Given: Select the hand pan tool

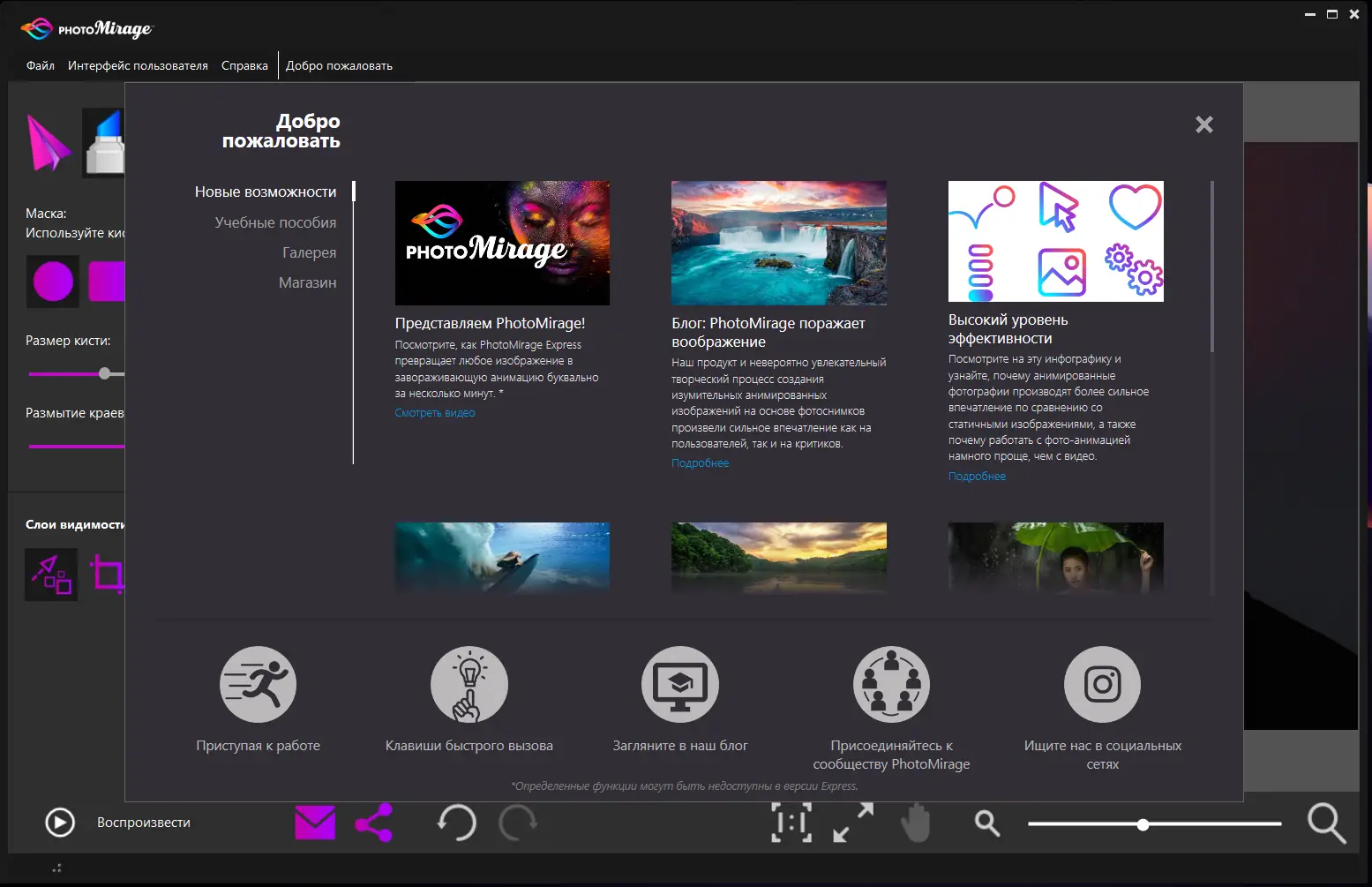Looking at the screenshot, I should click(915, 823).
